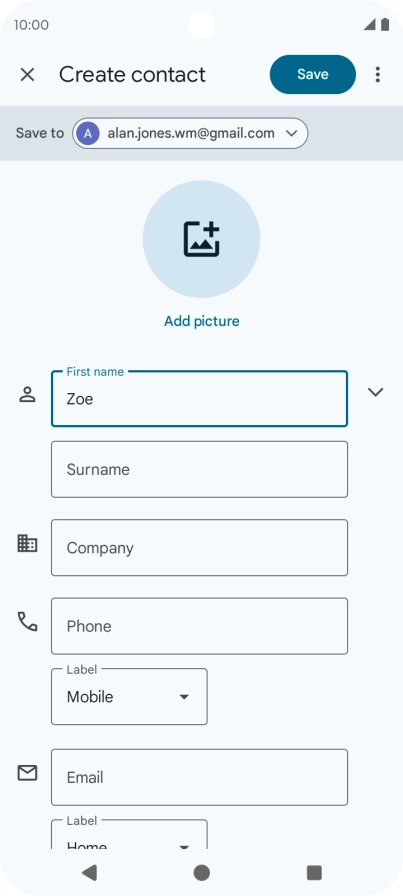The image size is (403, 896).
Task: Open the three-dot overflow menu
Action: 377,74
